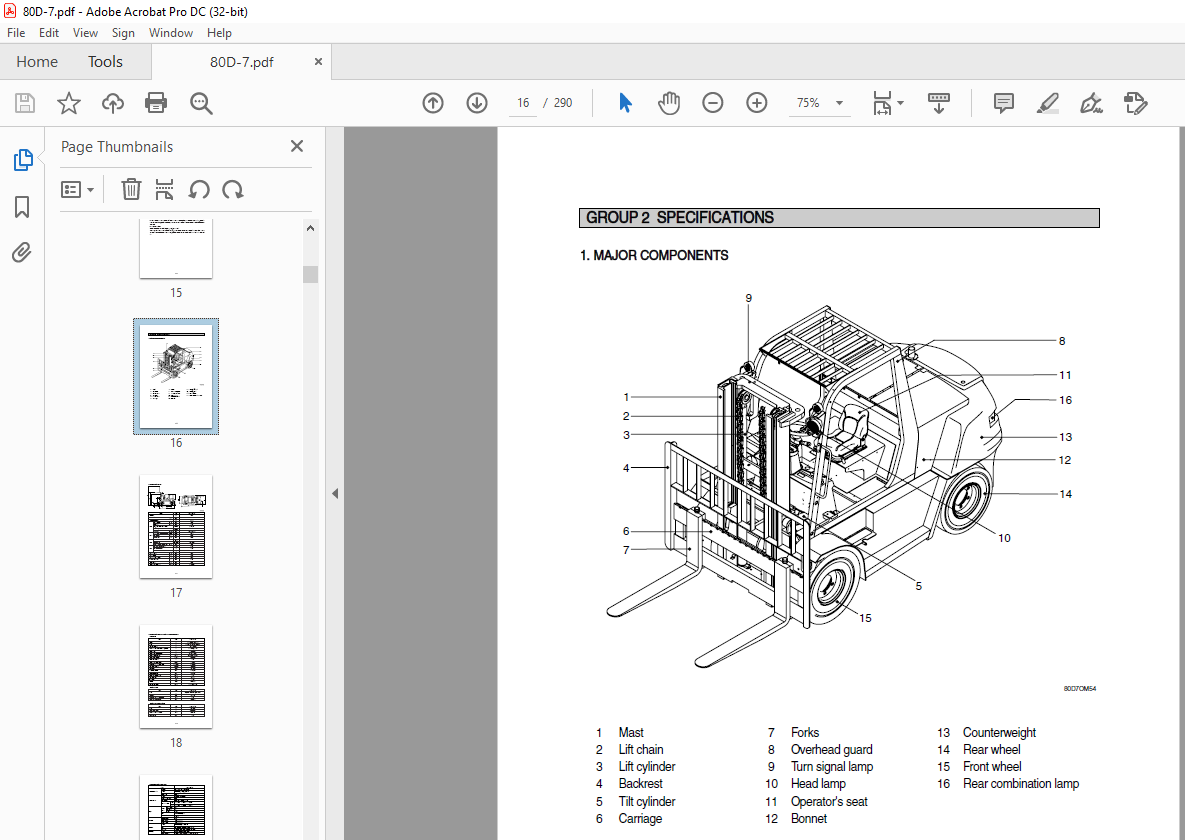Collapse the navigation pane with left arrow
This screenshot has height=840, width=1185.
335,494
